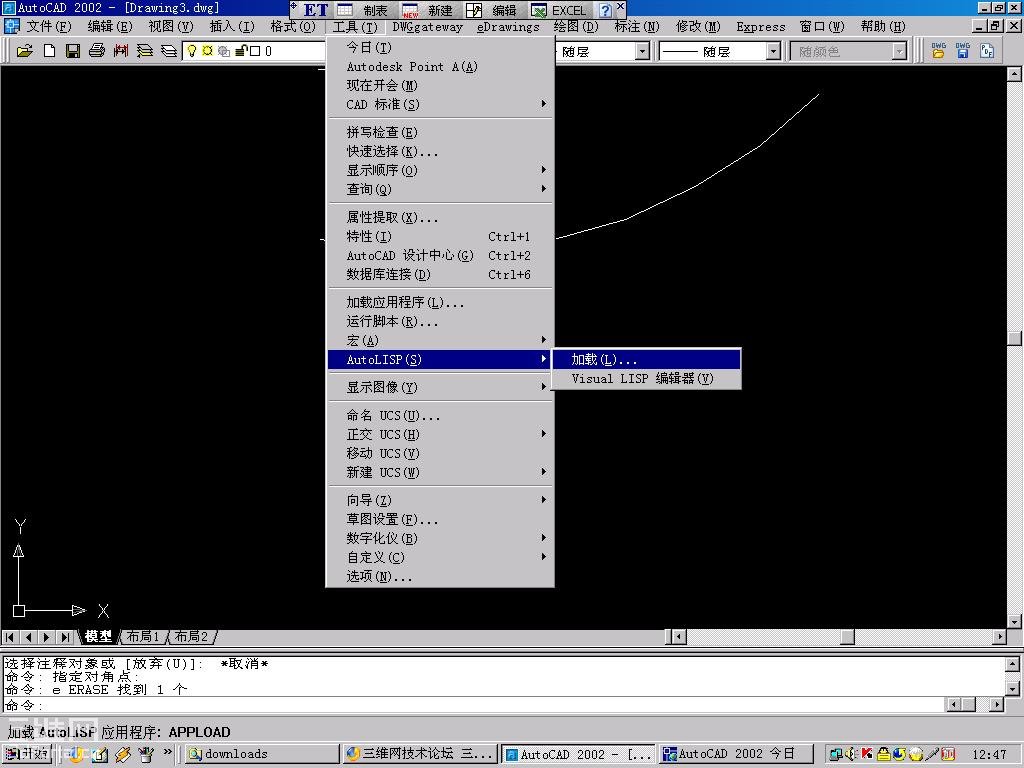Click the red dimension tool icon
1024x768 pixels.
[121, 51]
